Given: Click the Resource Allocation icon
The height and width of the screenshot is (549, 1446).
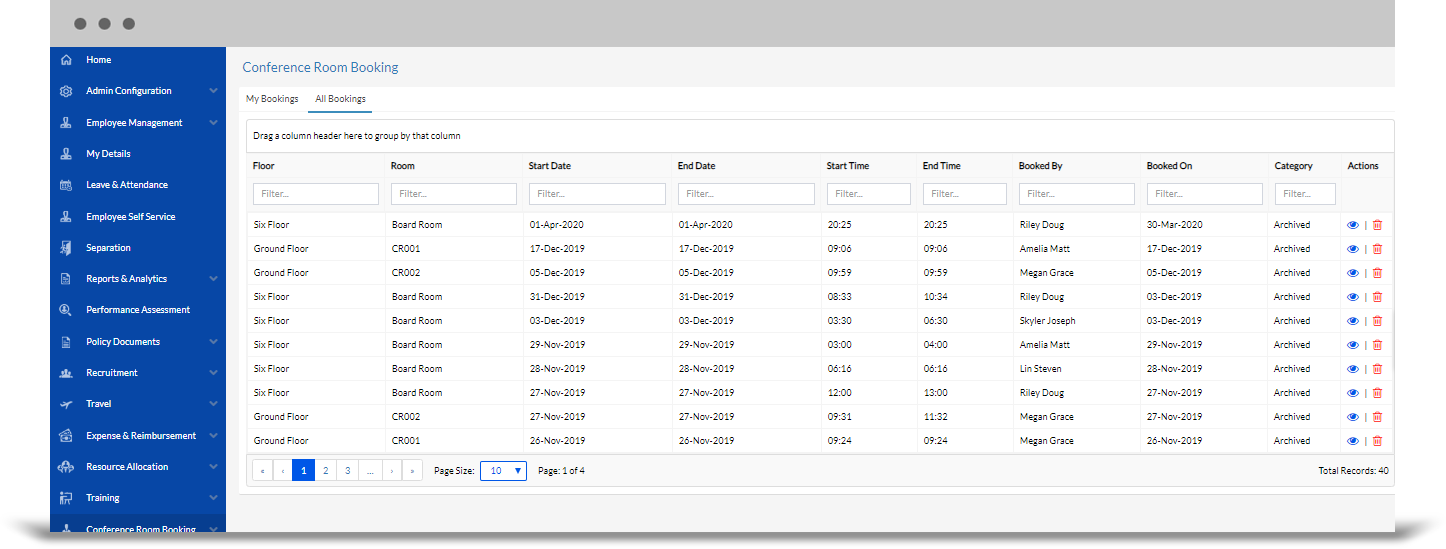Looking at the screenshot, I should click(x=66, y=467).
